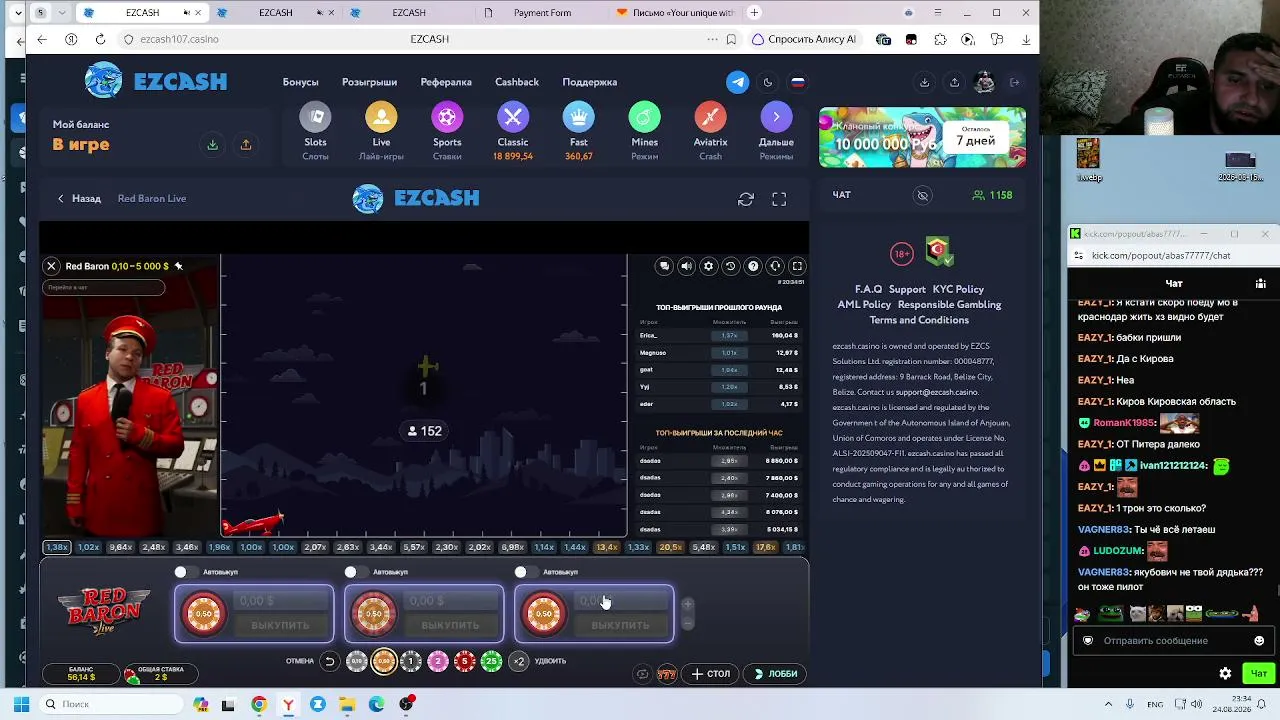This screenshot has height=720, width=1280.
Task: Toggle Red Baron in-game fullscreen icon
Action: [797, 266]
